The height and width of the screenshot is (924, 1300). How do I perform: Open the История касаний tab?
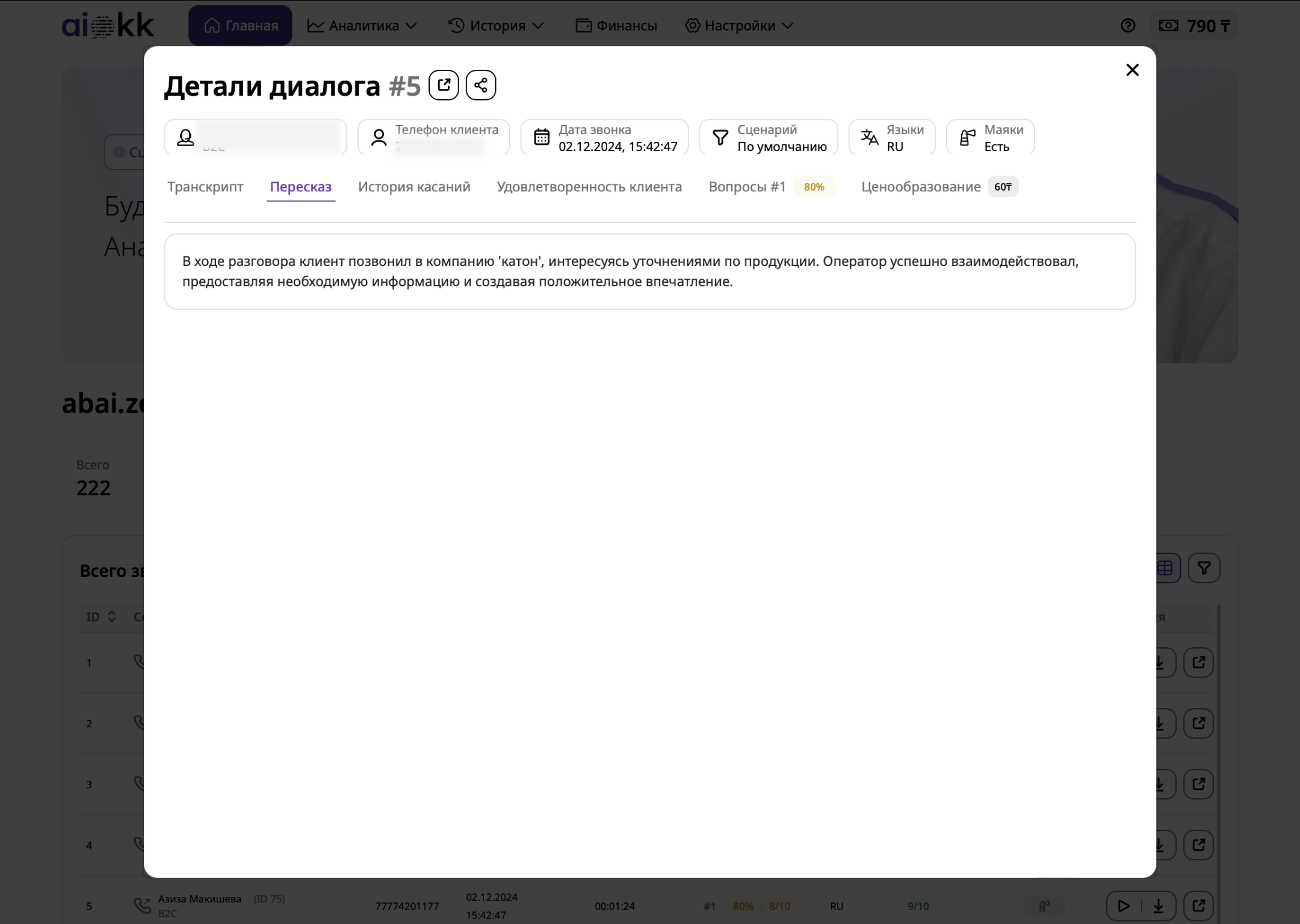tap(414, 187)
